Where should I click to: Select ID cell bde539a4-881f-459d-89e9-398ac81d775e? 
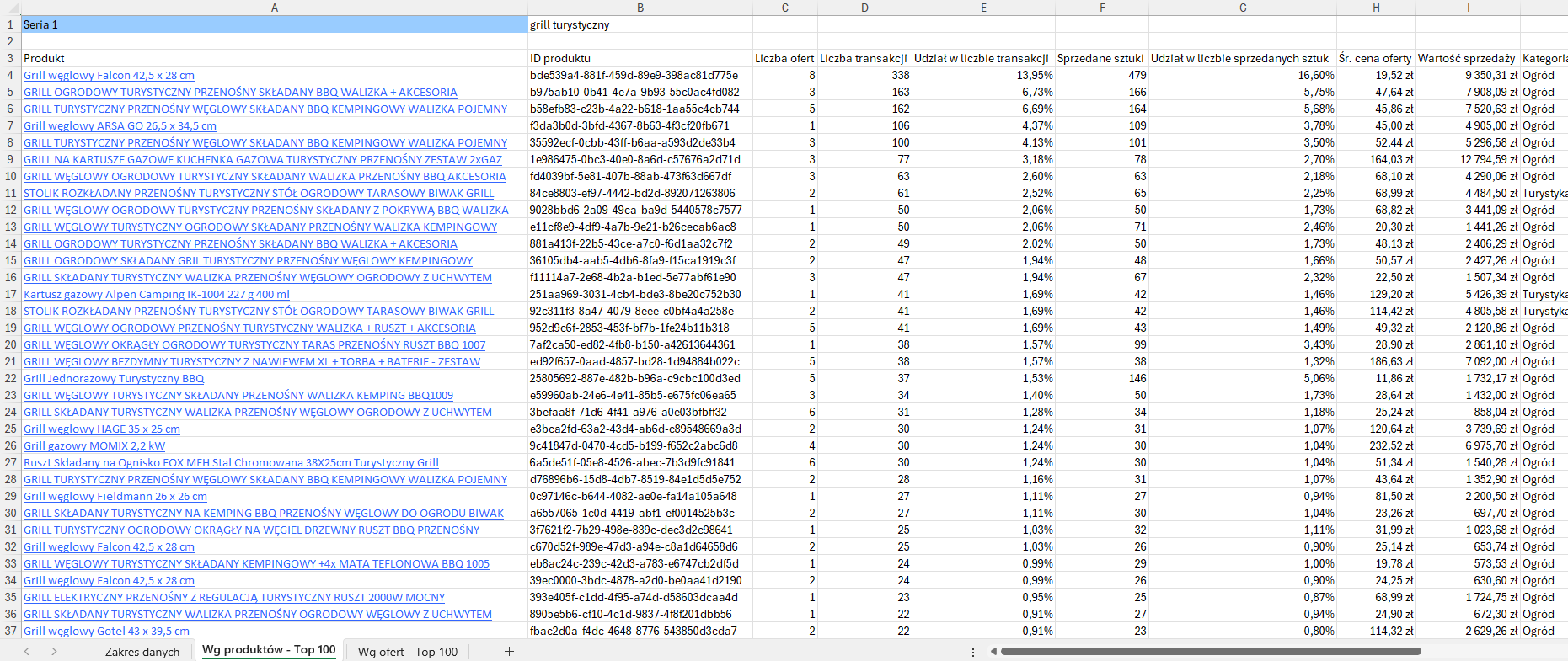[x=640, y=75]
